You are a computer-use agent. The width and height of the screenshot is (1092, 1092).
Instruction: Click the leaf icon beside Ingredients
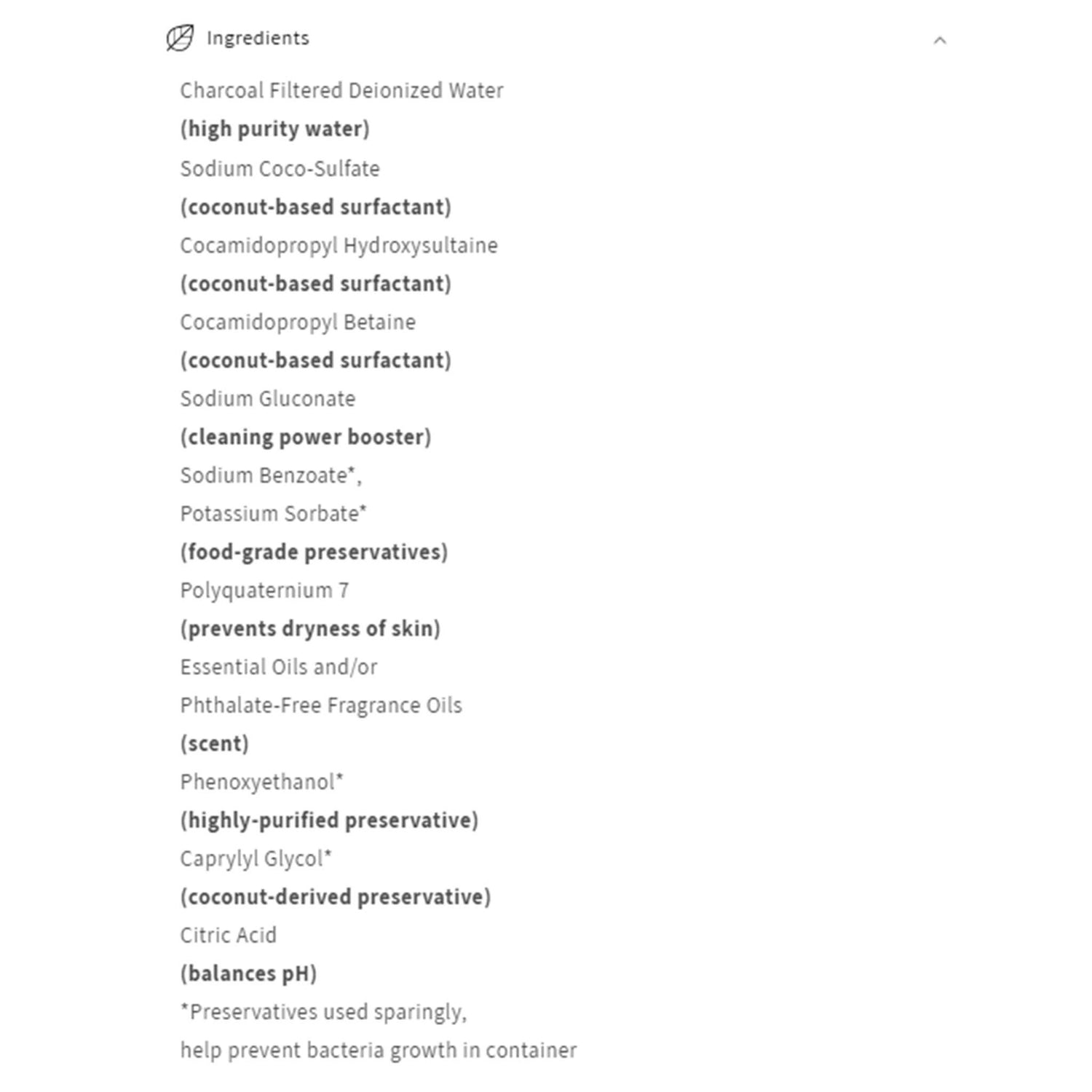point(180,38)
